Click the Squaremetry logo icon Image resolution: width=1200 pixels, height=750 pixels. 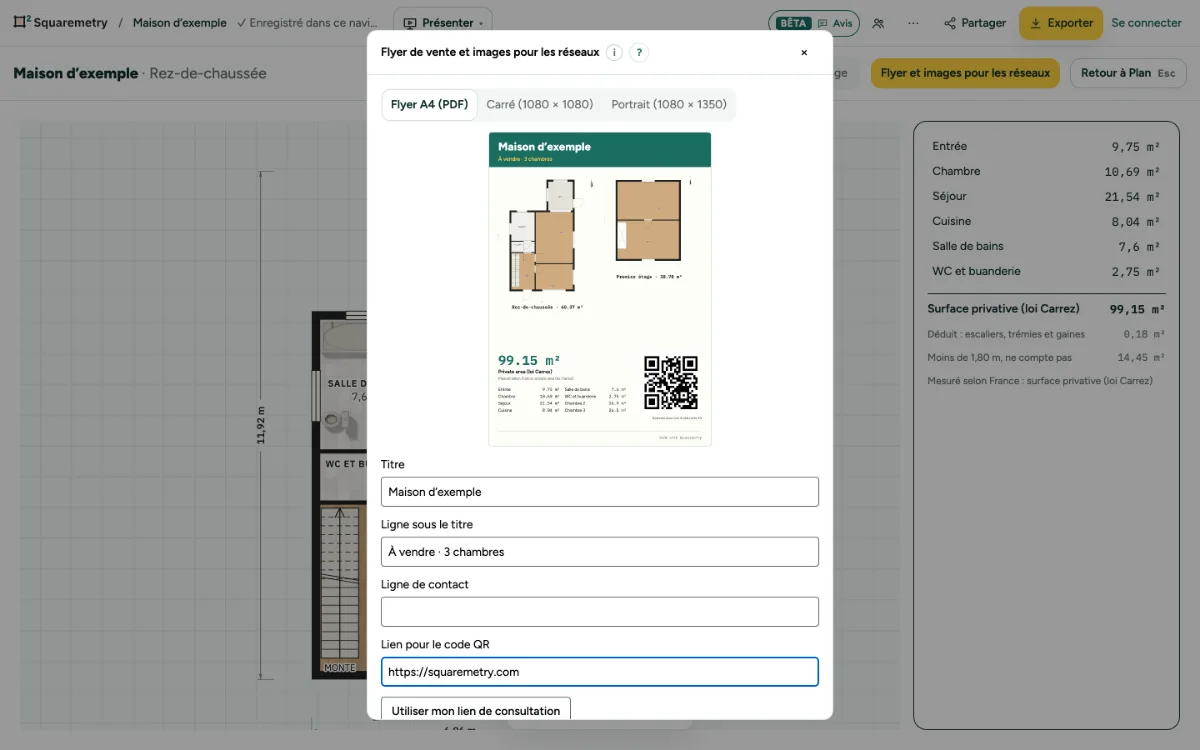pos(21,22)
